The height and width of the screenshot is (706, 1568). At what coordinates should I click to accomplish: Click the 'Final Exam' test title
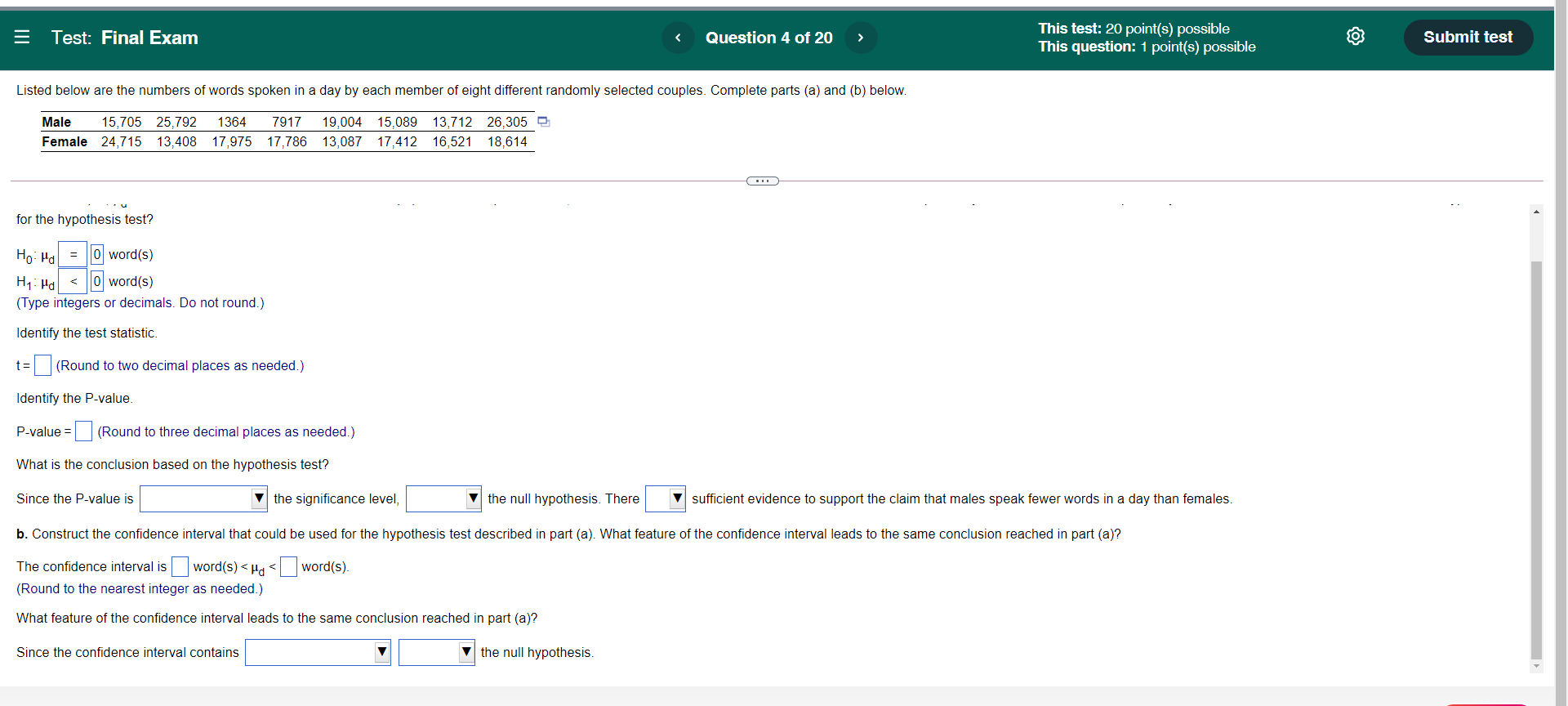click(149, 38)
